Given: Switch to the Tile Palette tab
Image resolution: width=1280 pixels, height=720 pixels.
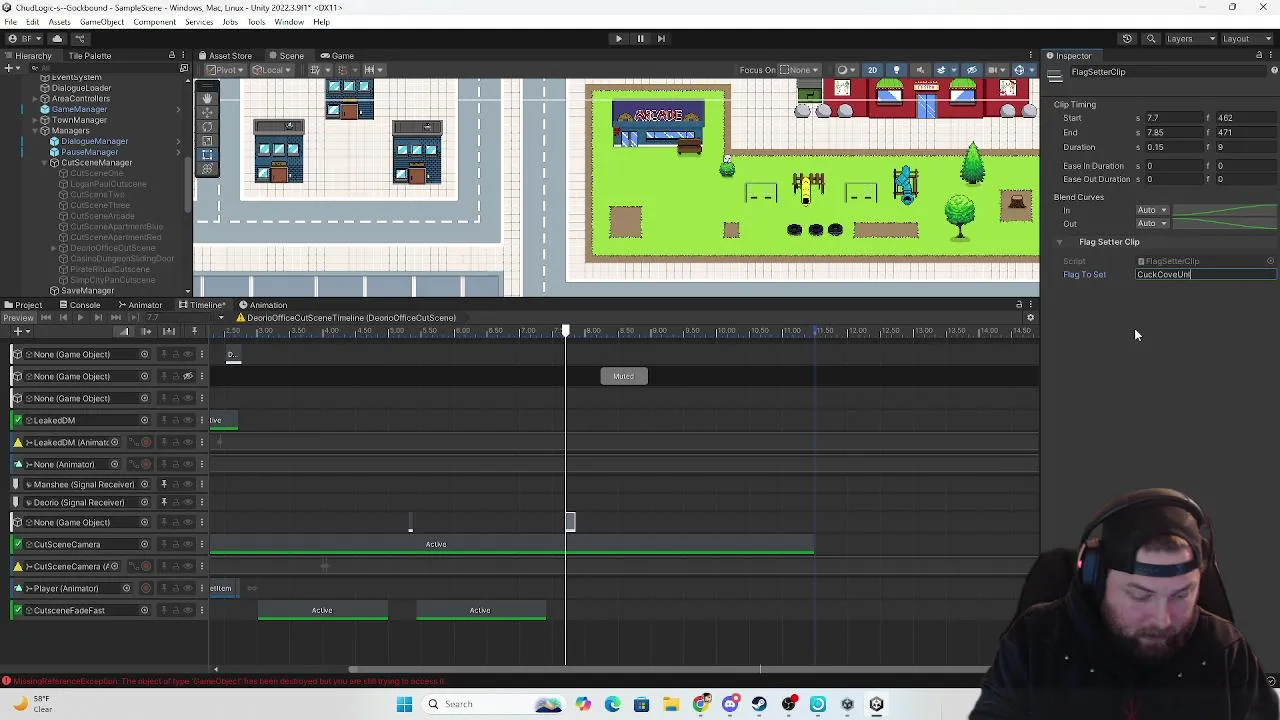Looking at the screenshot, I should 90,56.
